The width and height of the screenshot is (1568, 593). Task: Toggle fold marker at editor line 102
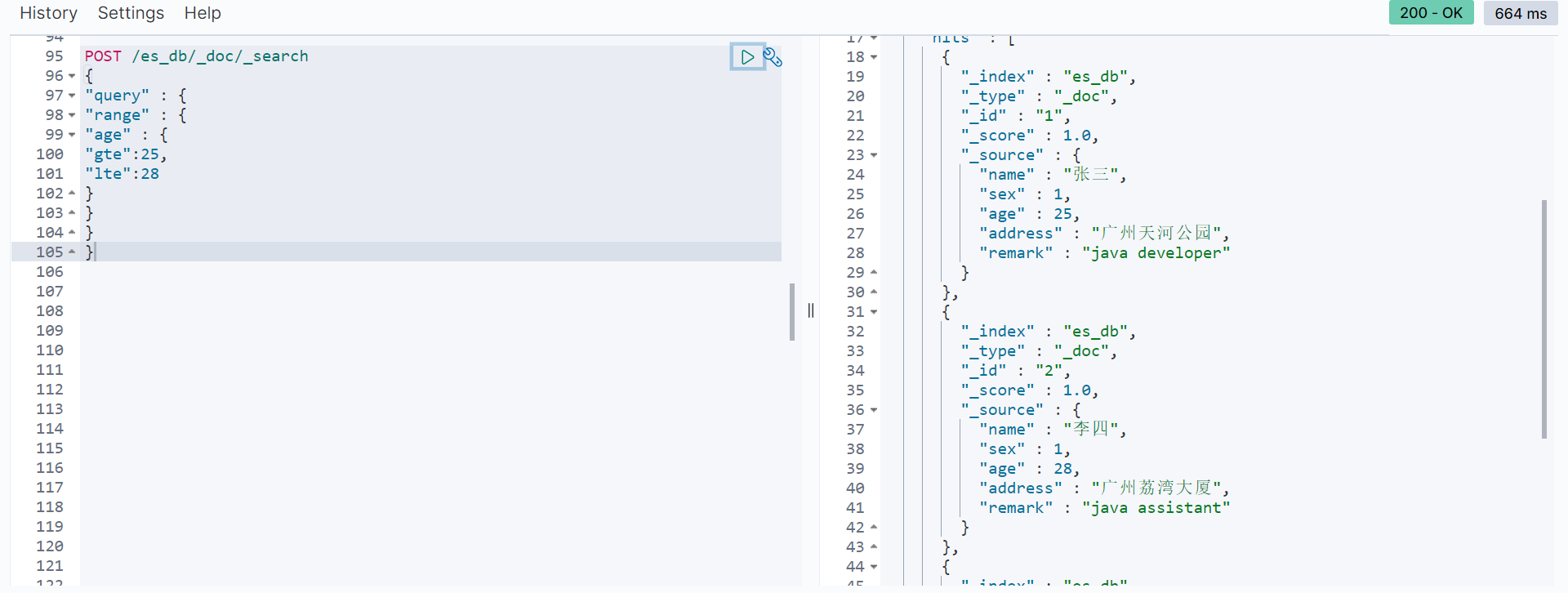[72, 194]
